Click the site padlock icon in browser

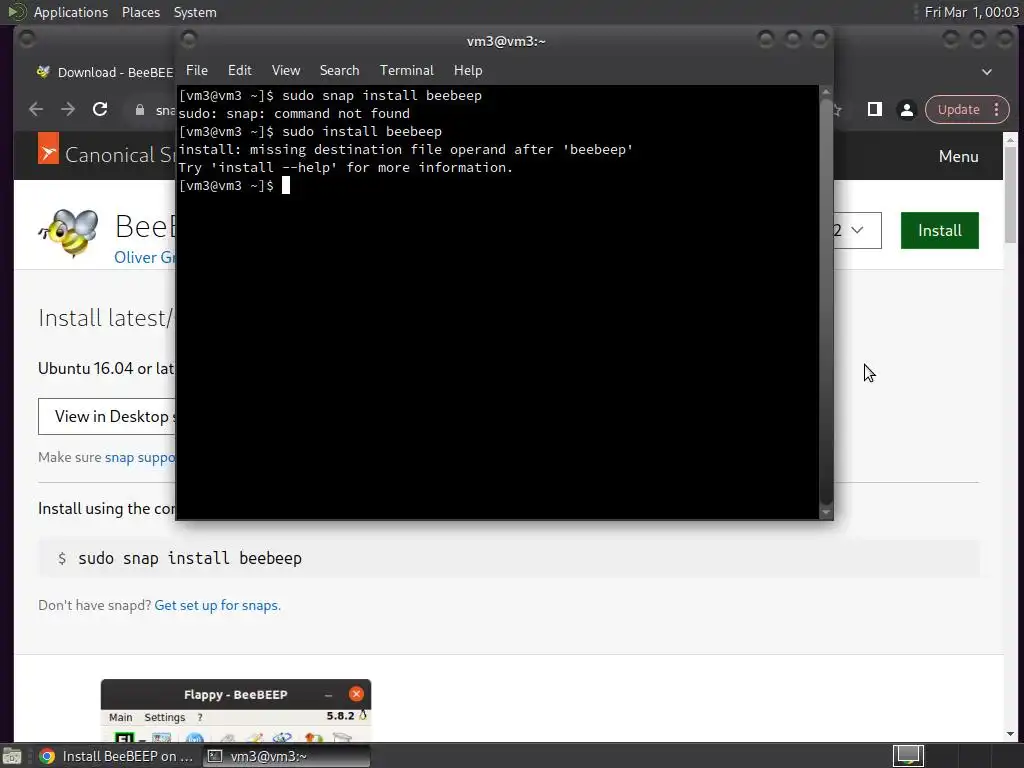[x=140, y=110]
